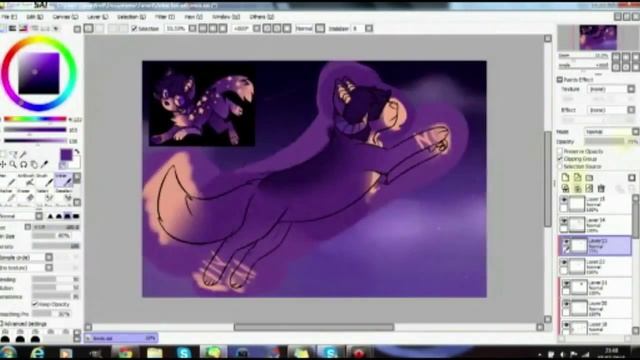
Task: Merge selected layer down icon
Action: coord(577,188)
